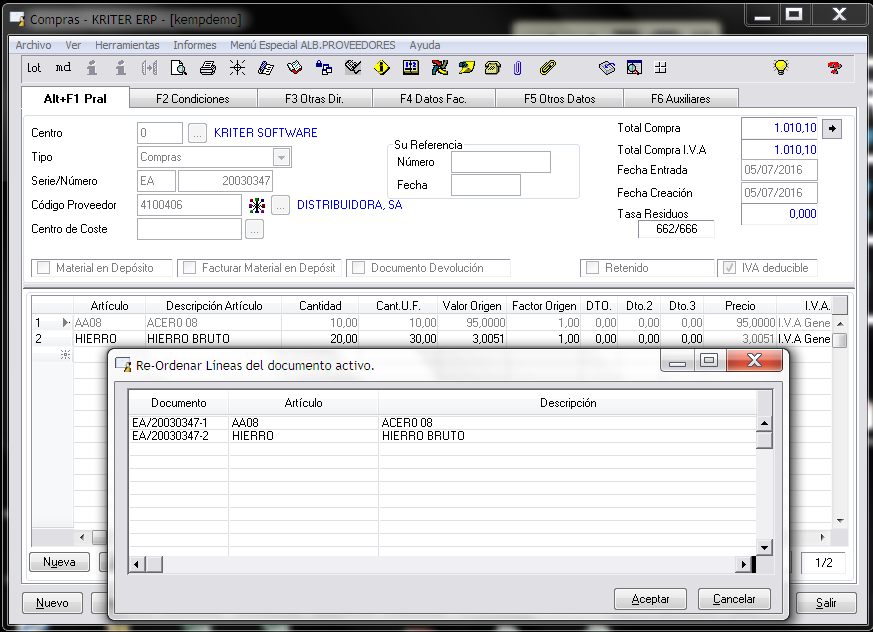873x632 pixels.
Task: Click the 'Lot' toolbar icon
Action: coord(34,68)
